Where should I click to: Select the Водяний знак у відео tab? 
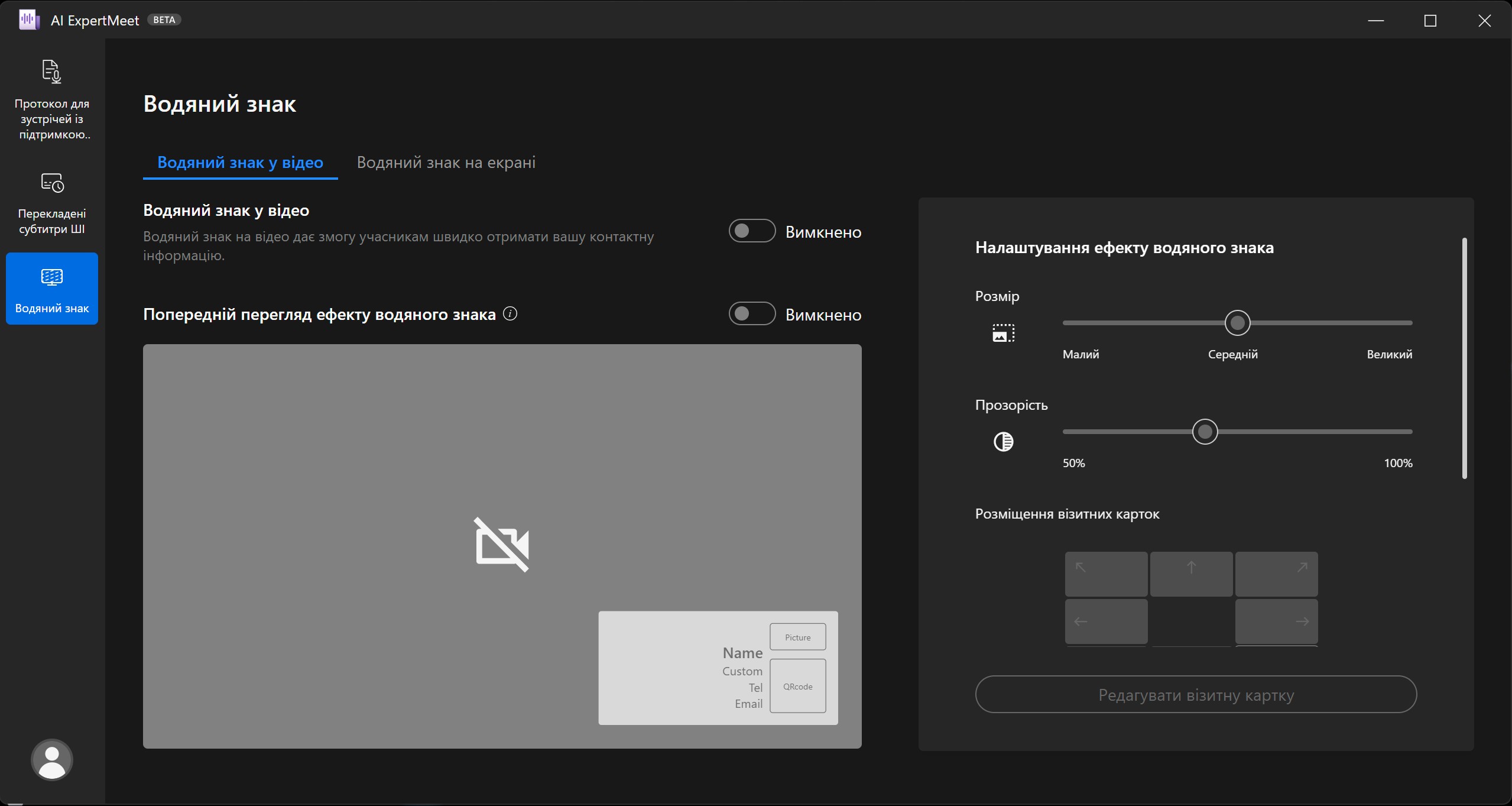click(240, 163)
